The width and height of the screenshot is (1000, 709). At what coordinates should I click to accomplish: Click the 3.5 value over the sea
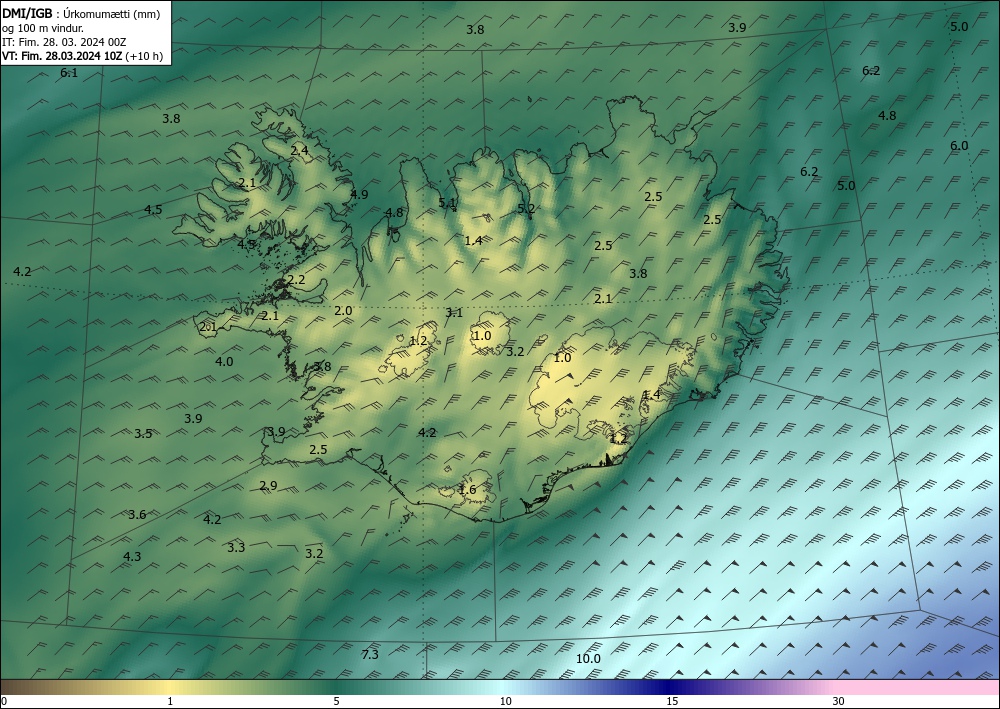[x=143, y=434]
